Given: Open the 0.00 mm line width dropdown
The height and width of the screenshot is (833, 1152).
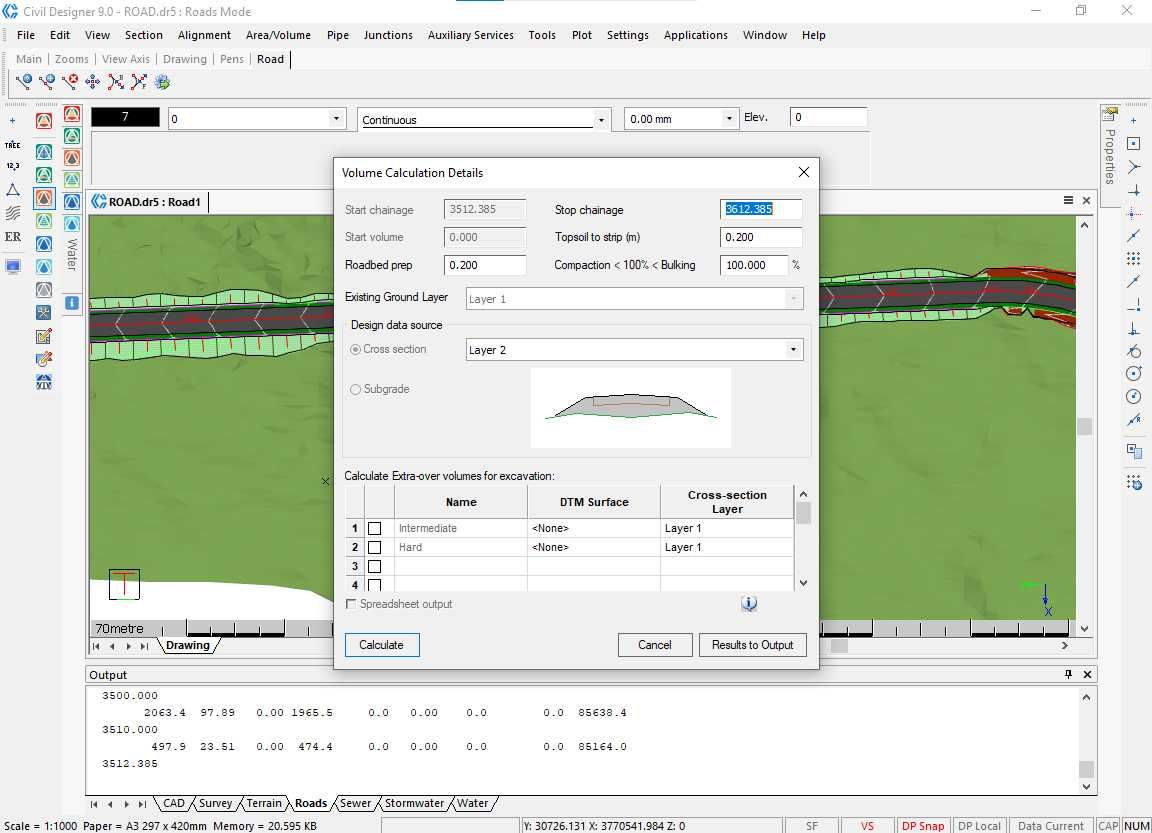Looking at the screenshot, I should pos(729,118).
